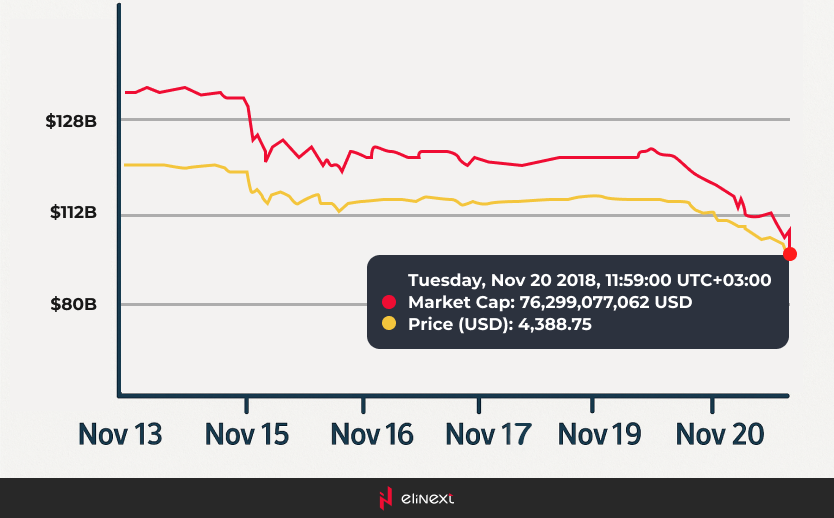Click the red endpoint marker on chart
The height and width of the screenshot is (518, 834).
[789, 254]
